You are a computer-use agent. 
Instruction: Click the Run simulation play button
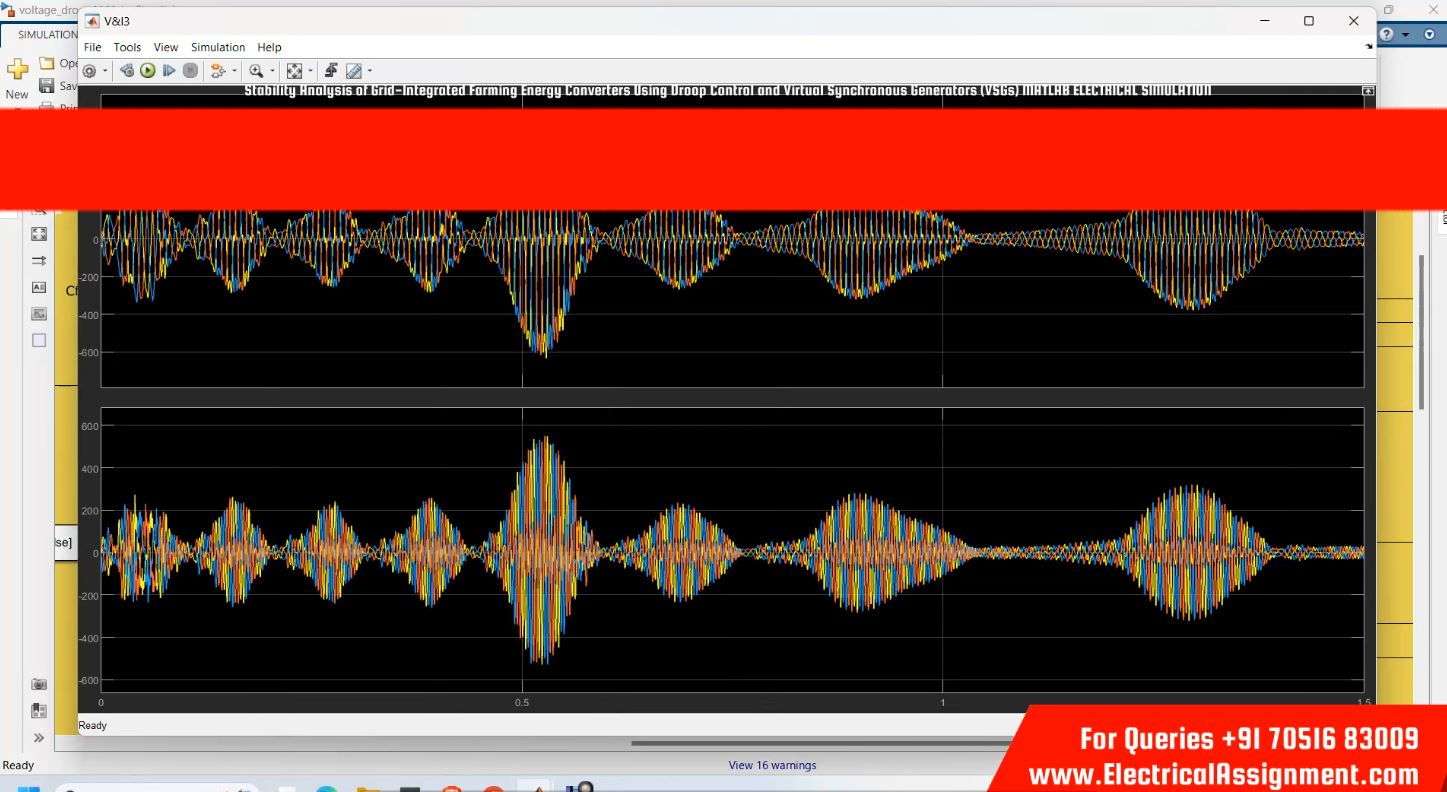click(147, 71)
